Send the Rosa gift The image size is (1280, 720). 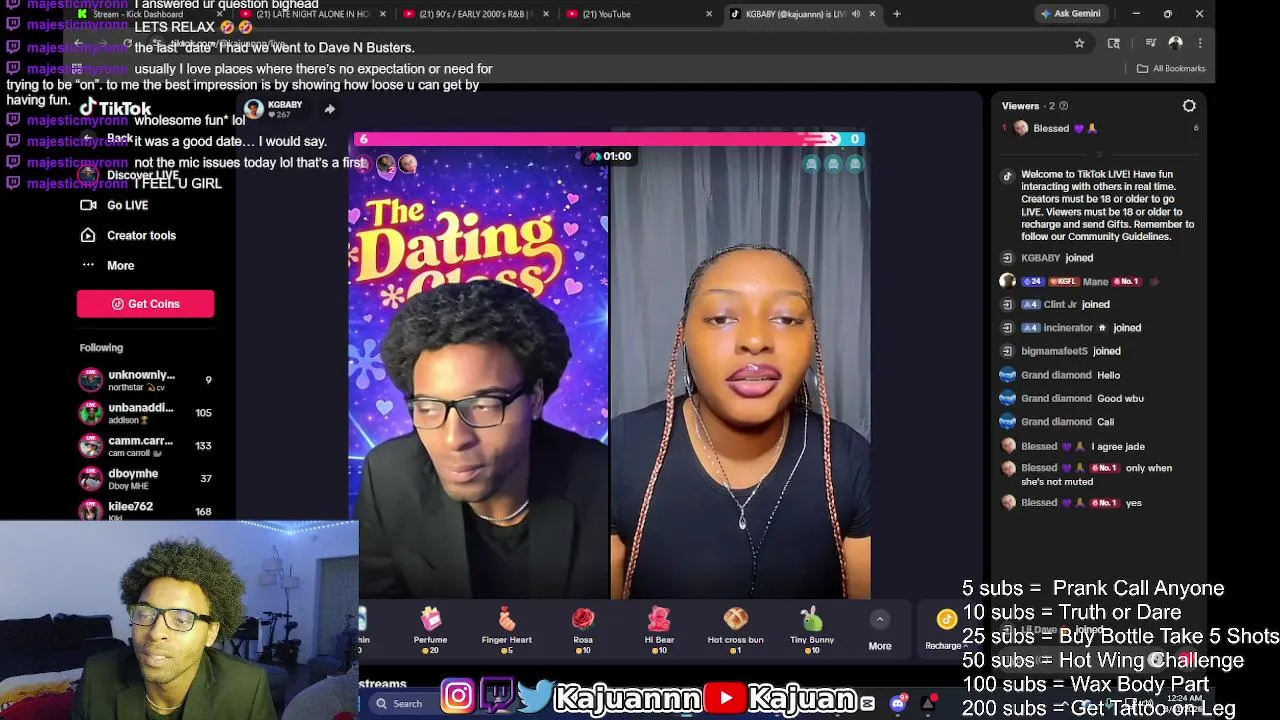pos(583,629)
